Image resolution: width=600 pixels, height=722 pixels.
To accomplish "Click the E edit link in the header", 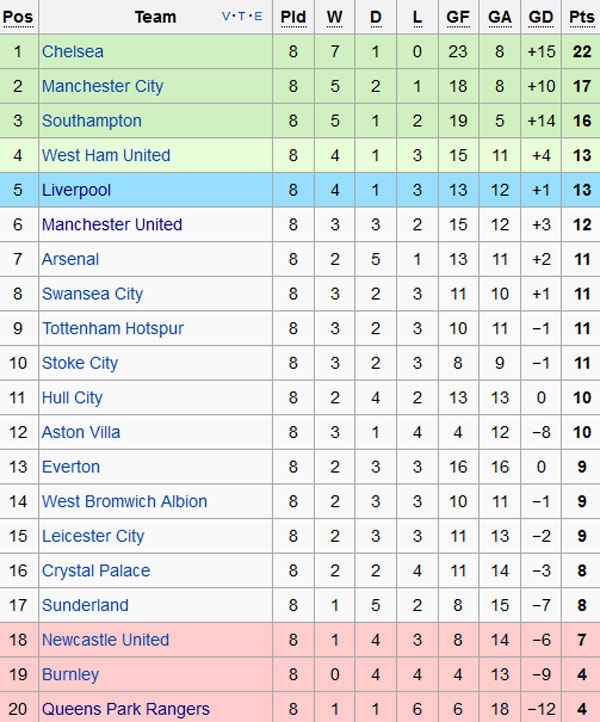I will tap(259, 17).
